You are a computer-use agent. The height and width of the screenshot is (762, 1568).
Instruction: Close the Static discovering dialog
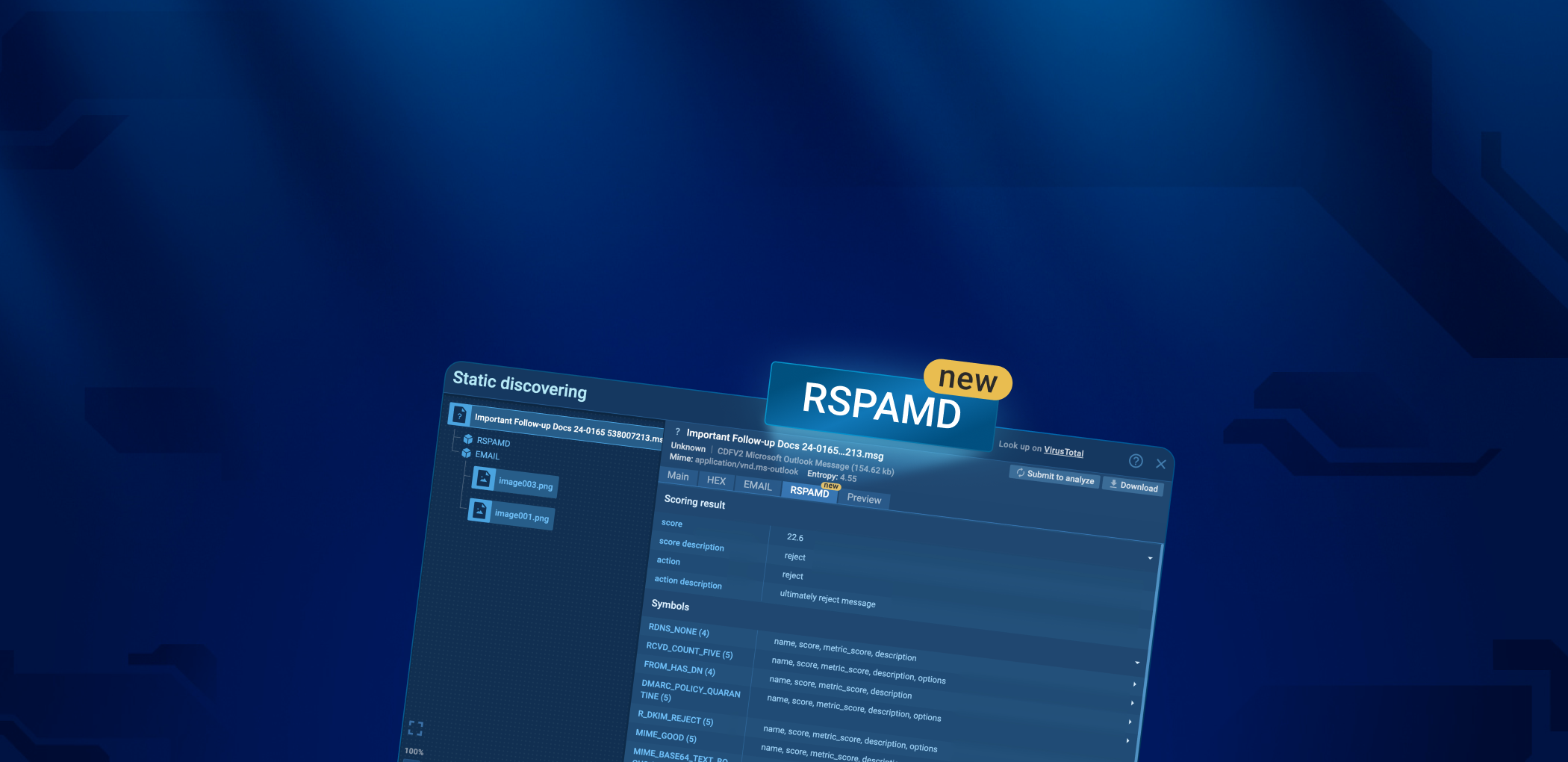pos(1161,464)
